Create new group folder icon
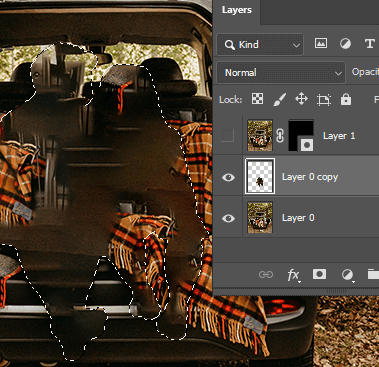 tap(373, 274)
